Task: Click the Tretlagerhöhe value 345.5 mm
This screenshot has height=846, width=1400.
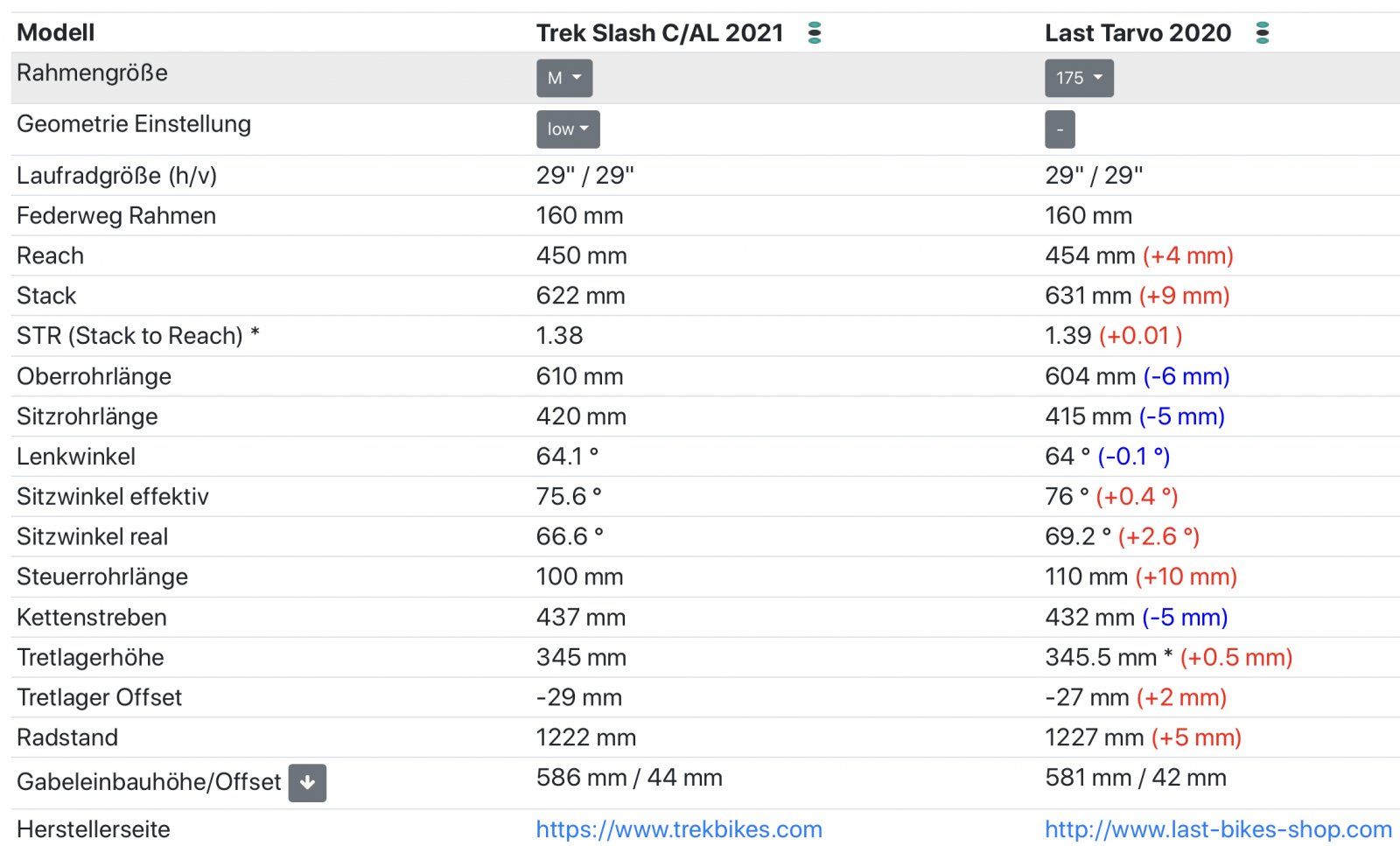Action: tap(1101, 657)
